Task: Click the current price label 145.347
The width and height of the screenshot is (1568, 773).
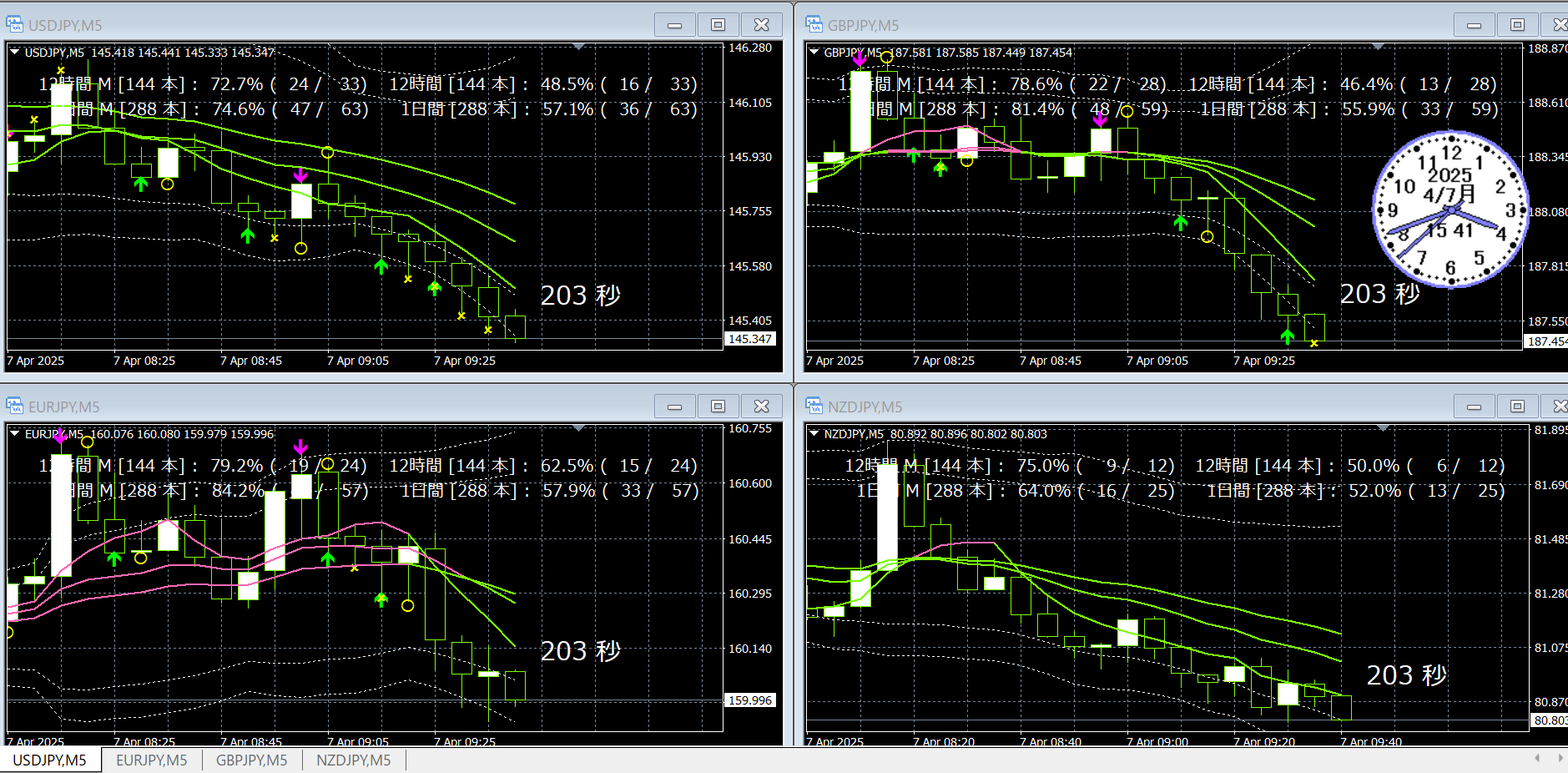Action: pos(750,339)
